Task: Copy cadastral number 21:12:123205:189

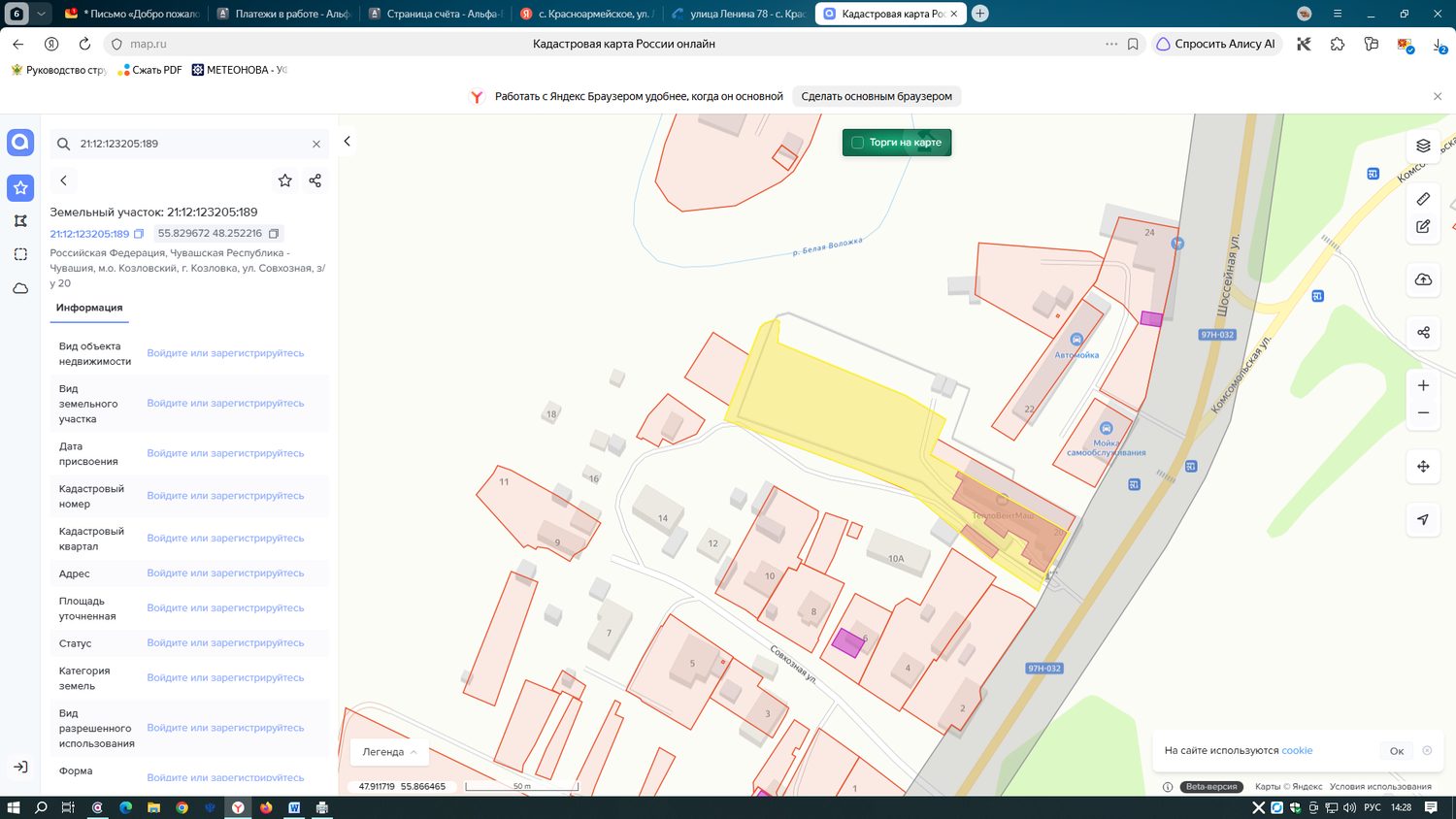Action: pos(139,234)
